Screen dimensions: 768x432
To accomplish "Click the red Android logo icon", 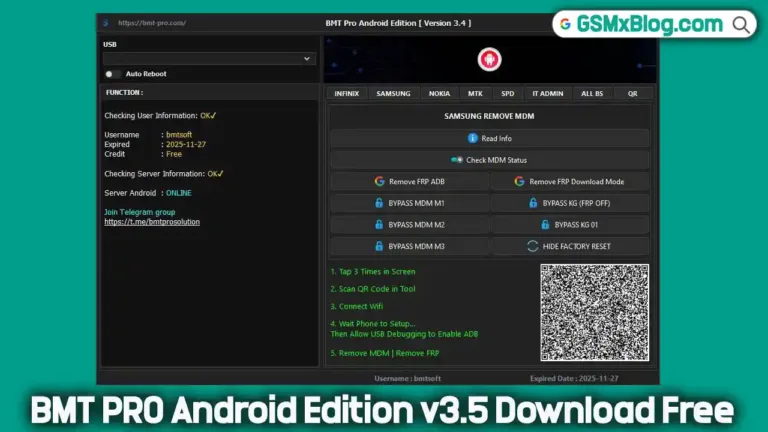I will point(489,59).
